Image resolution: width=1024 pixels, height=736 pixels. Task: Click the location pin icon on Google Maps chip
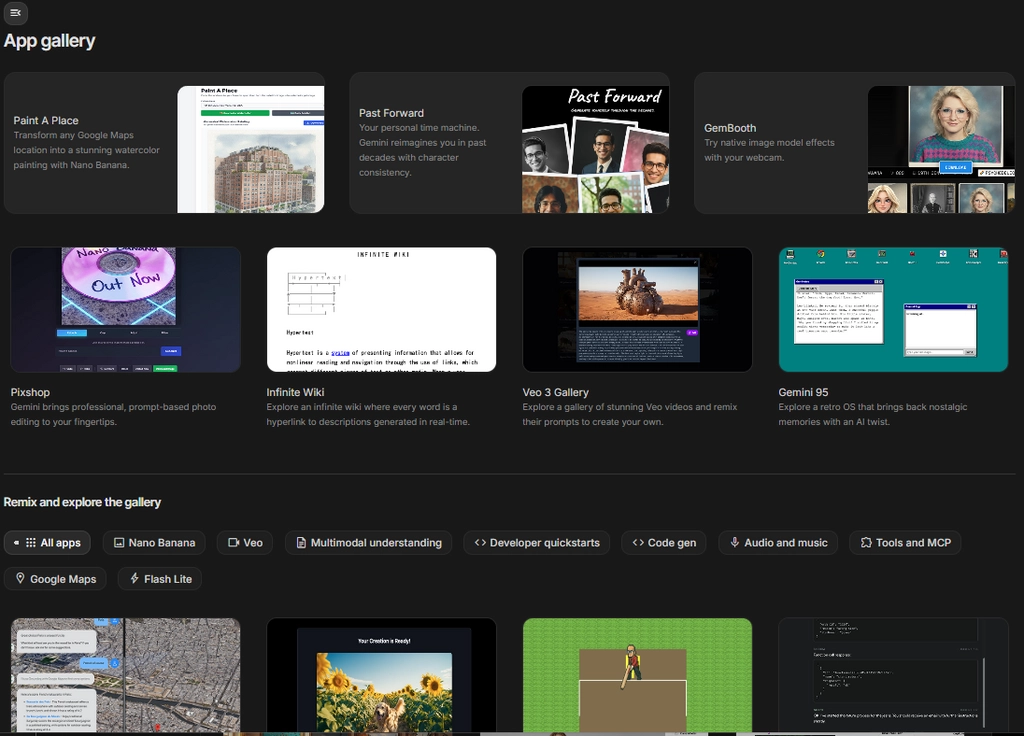click(21, 578)
